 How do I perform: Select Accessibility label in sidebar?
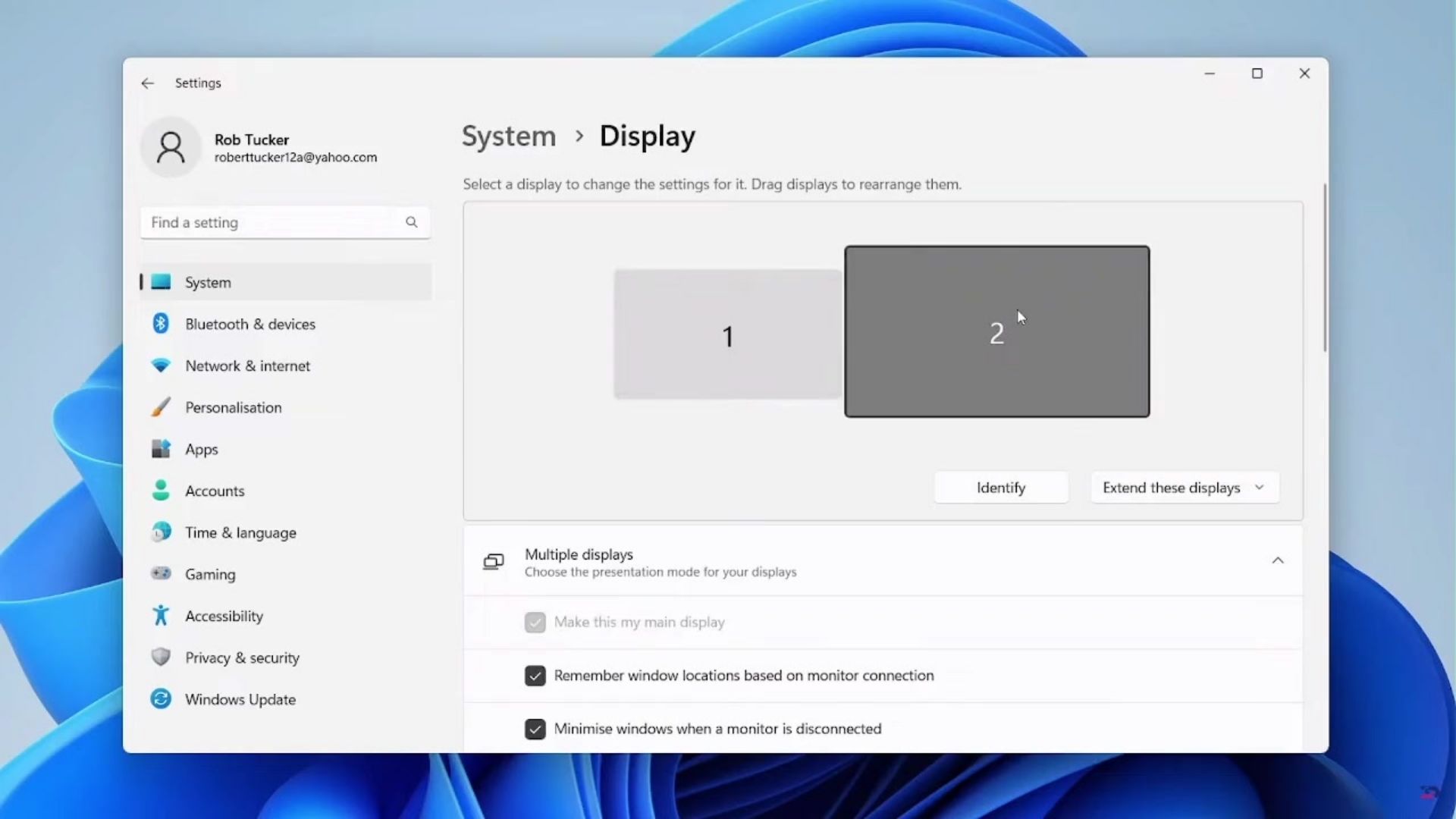pos(224,617)
